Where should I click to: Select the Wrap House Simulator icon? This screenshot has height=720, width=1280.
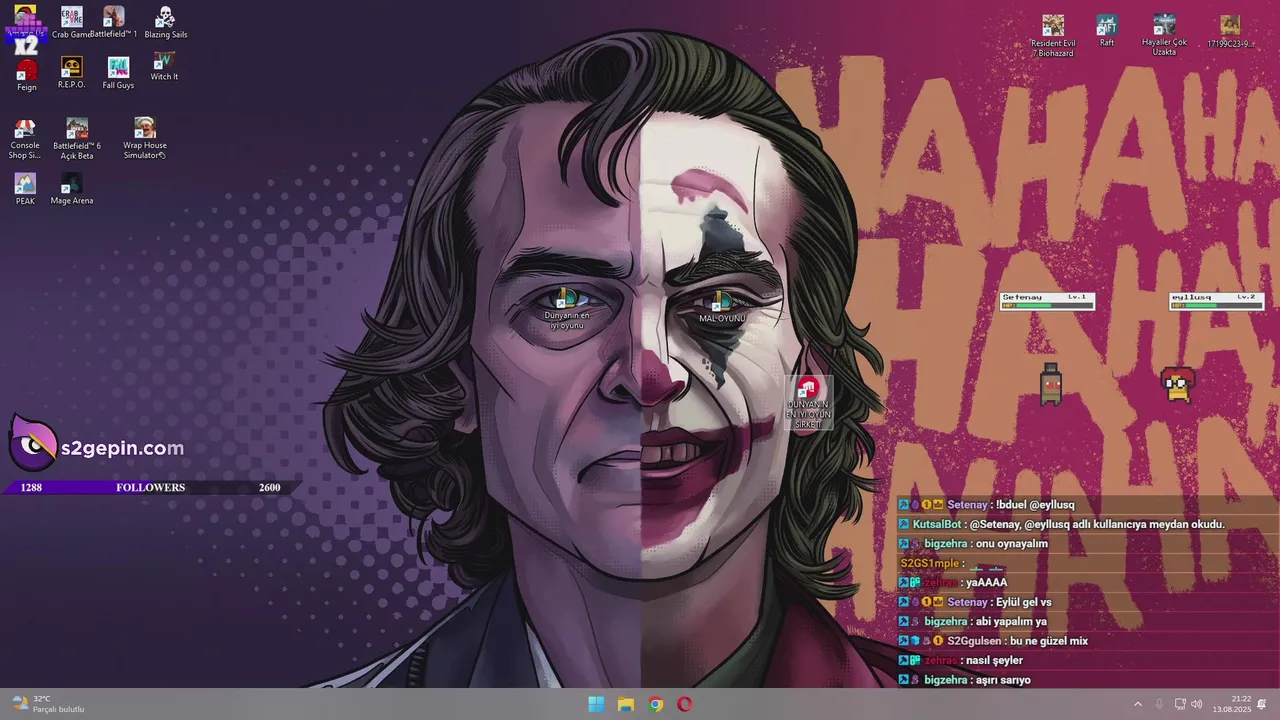click(145, 138)
